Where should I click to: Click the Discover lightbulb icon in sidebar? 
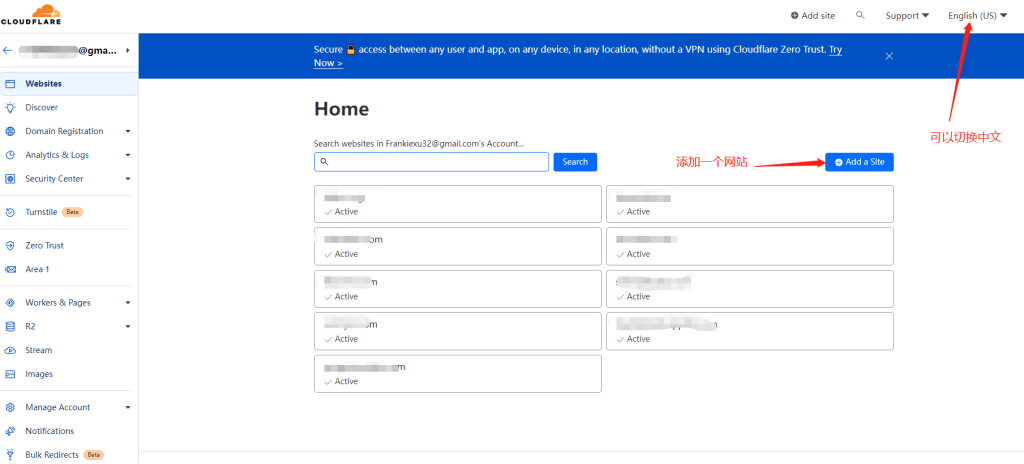(10, 107)
